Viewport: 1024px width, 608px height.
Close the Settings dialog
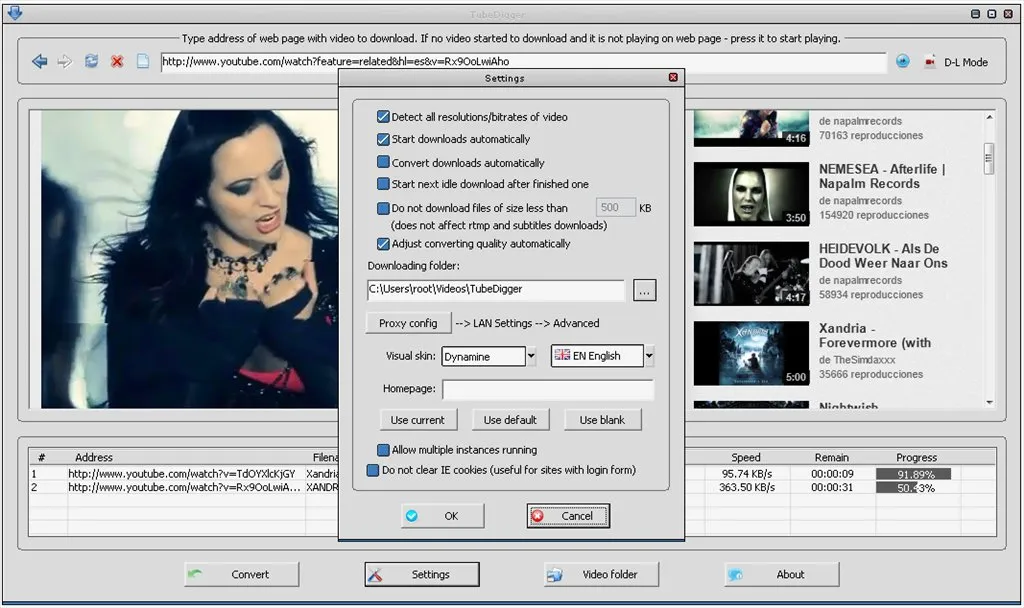[x=673, y=78]
